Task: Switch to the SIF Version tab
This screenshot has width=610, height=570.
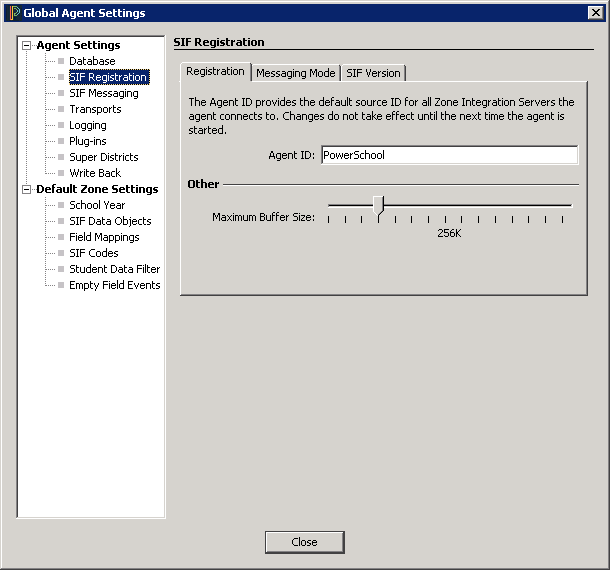Action: 373,73
